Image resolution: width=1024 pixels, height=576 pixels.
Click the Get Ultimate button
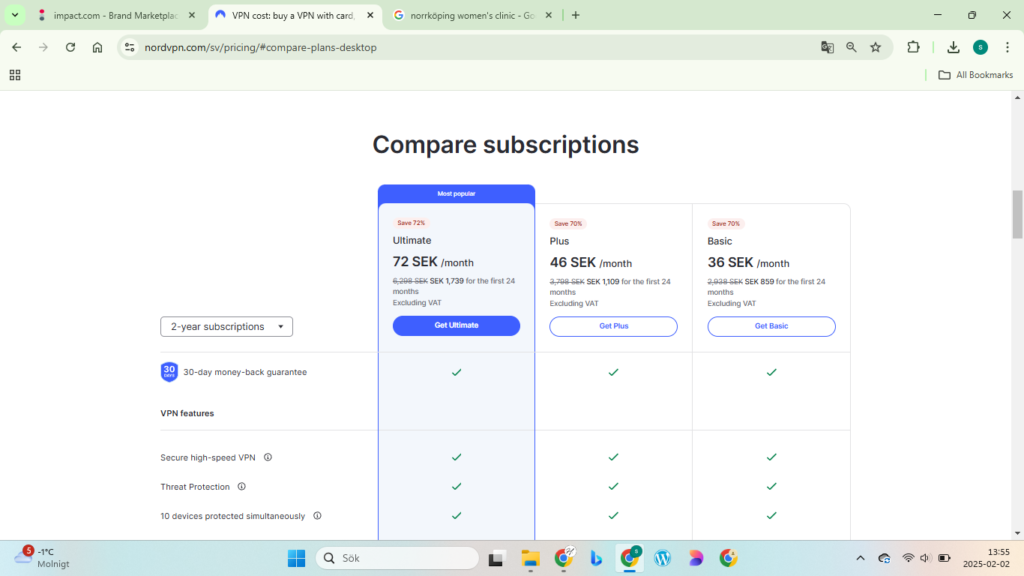pyautogui.click(x=456, y=325)
